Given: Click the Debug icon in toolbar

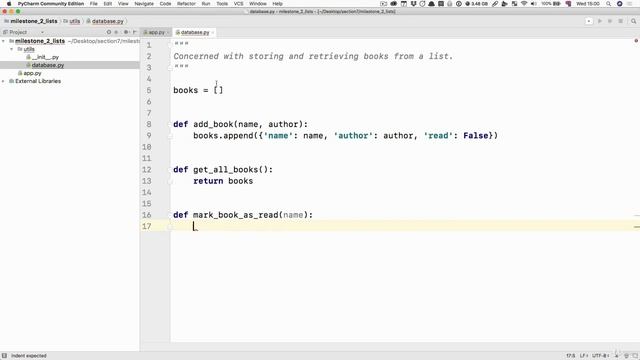Looking at the screenshot, I should click(610, 21).
